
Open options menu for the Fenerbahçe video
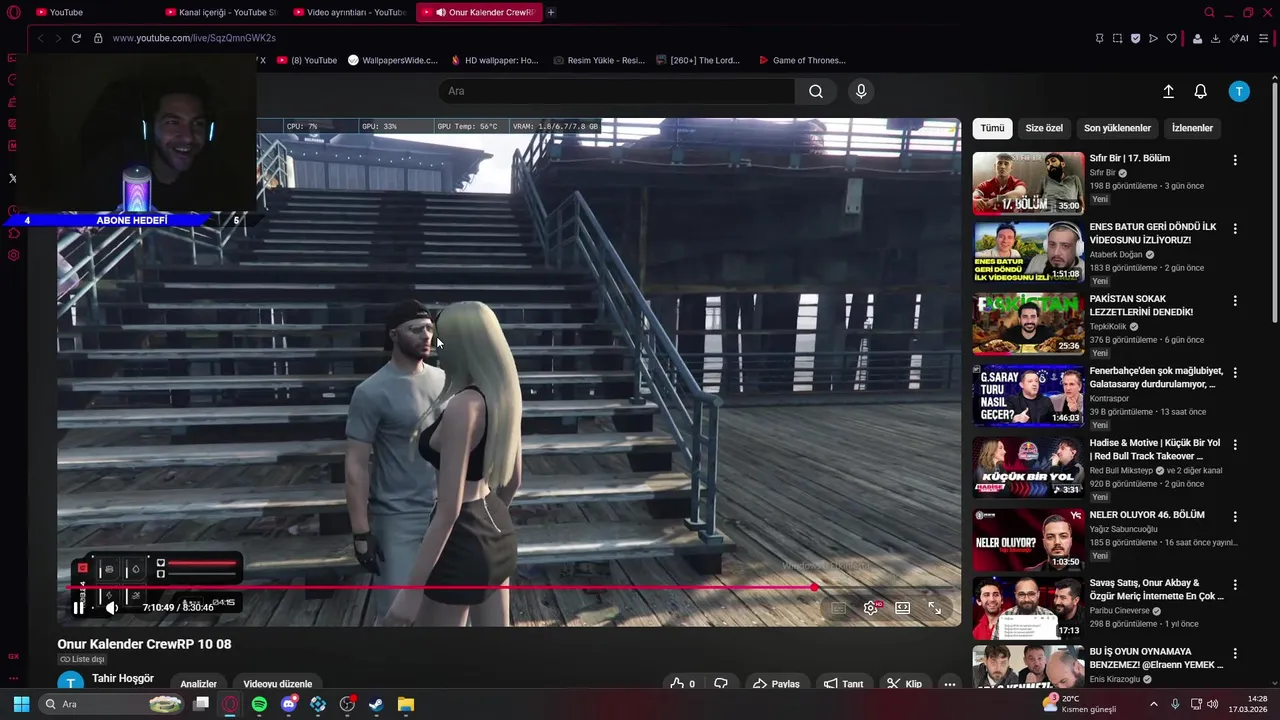coord(1235,372)
